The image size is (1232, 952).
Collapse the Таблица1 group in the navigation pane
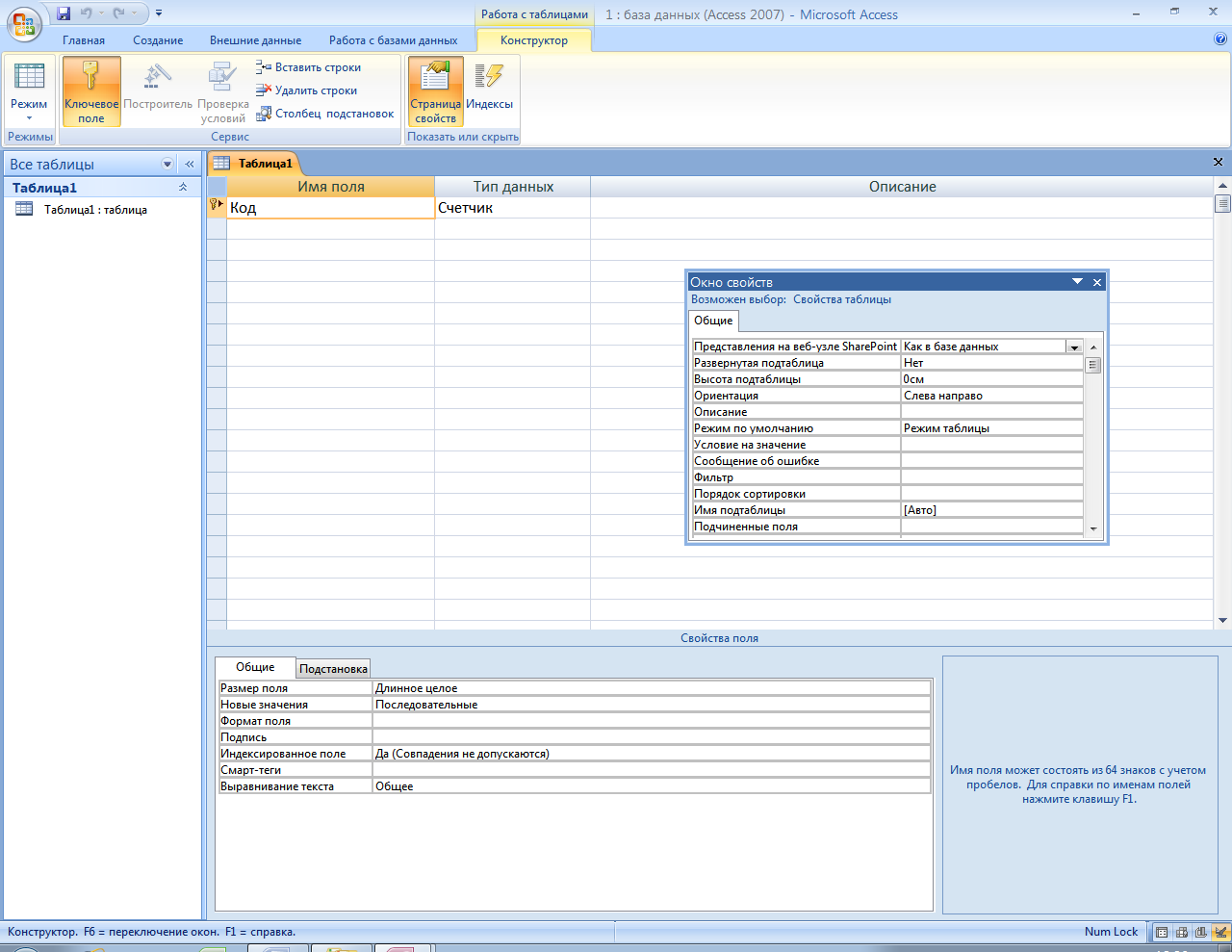[x=183, y=188]
